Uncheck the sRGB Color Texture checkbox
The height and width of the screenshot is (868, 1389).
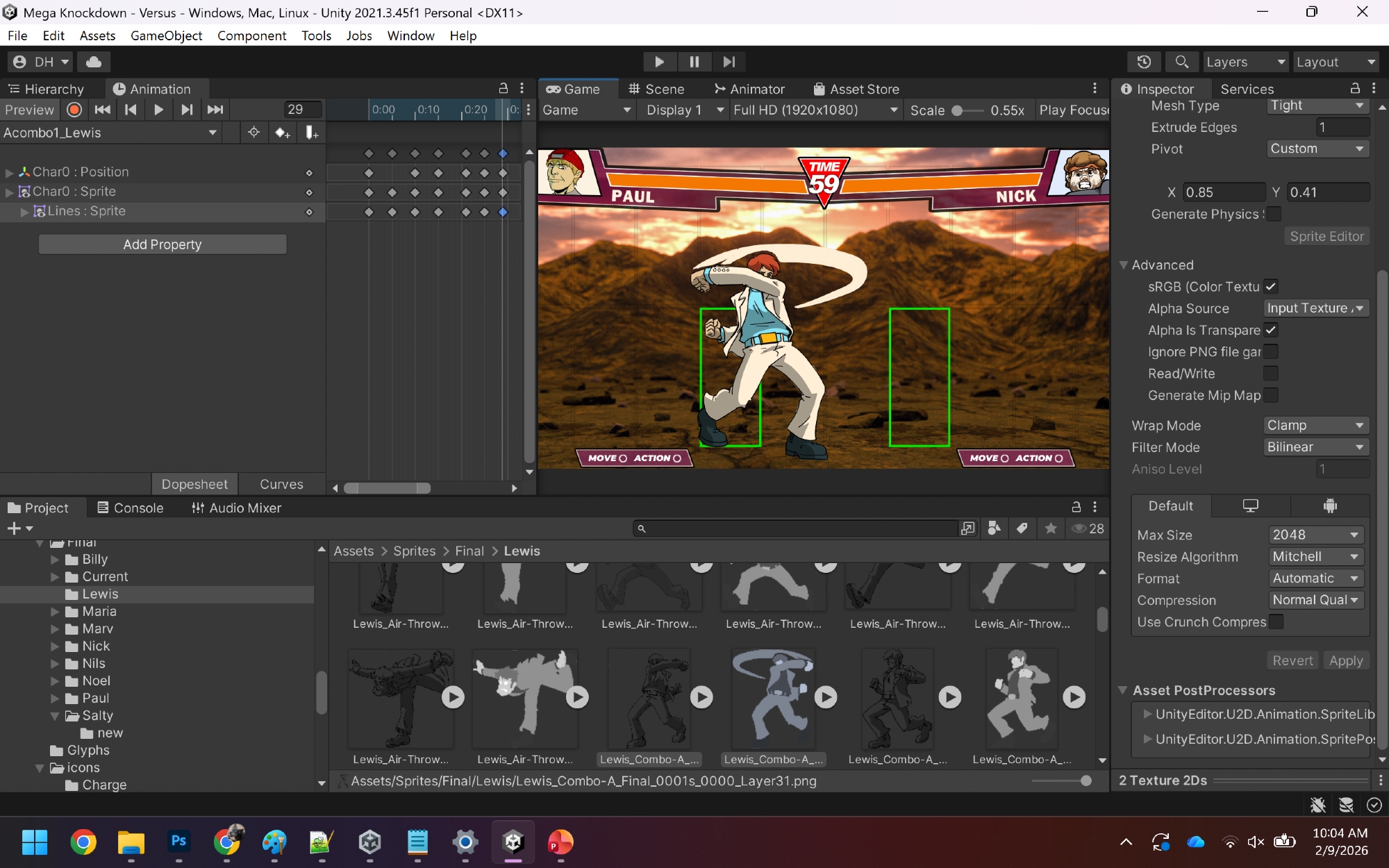(x=1271, y=287)
